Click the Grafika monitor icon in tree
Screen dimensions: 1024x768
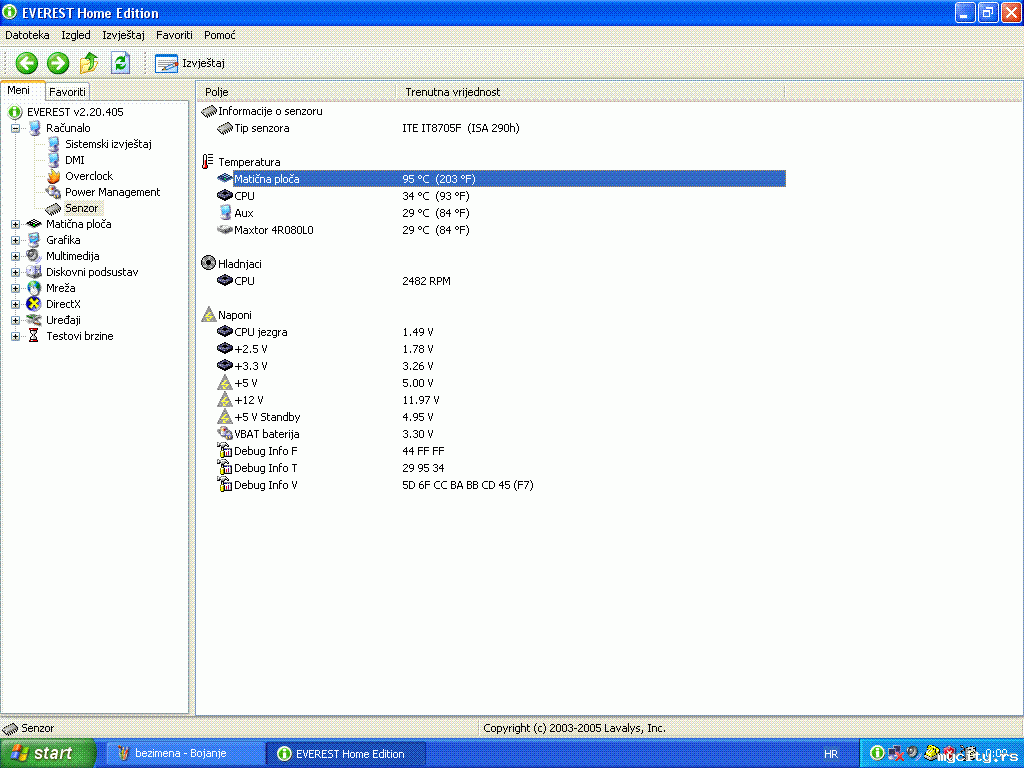pos(34,240)
